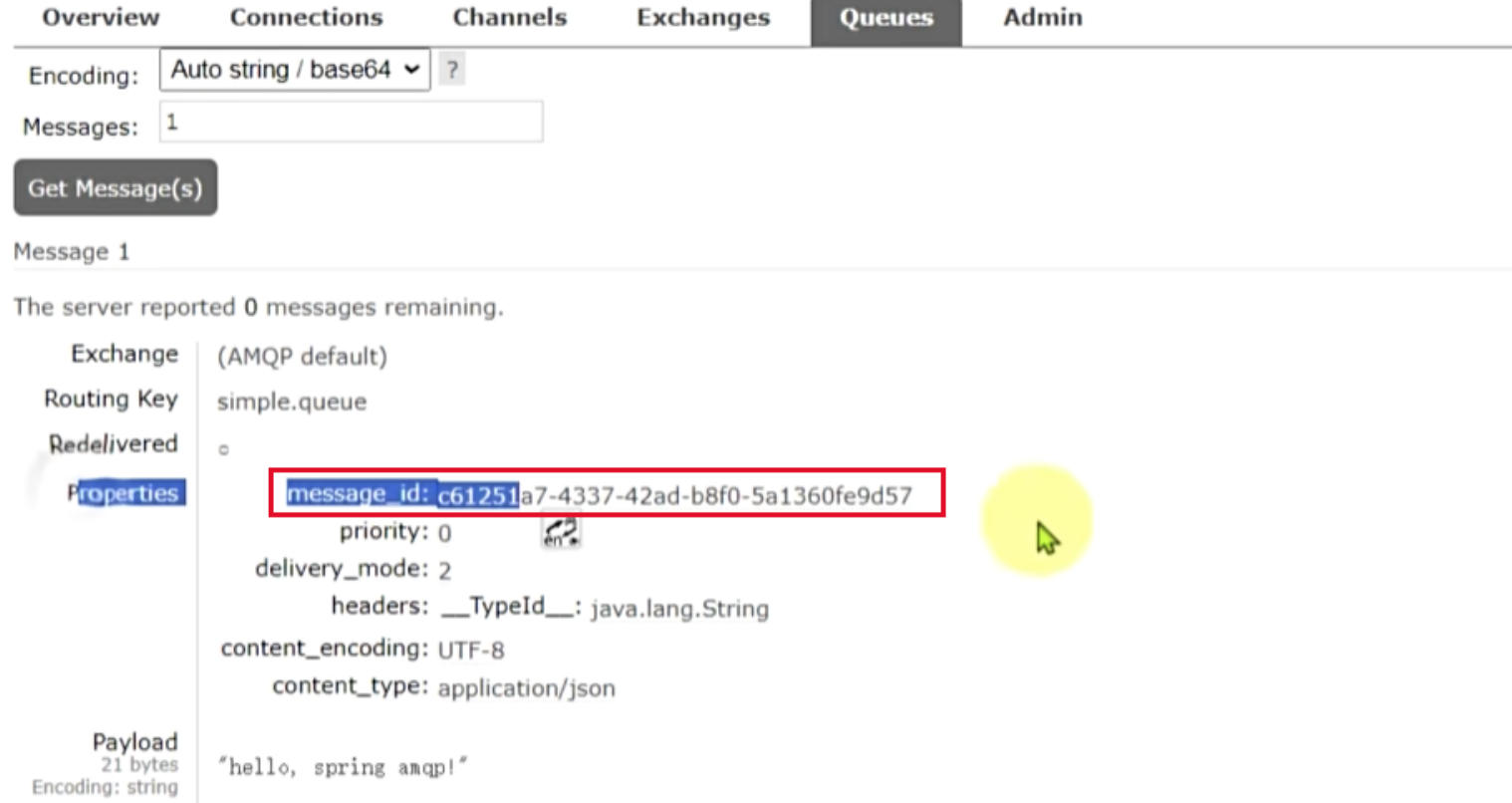
Task: Click the server reported messages remaining text
Action: [258, 307]
